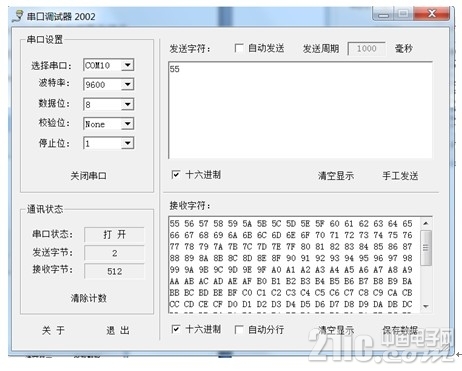Click the 55 text in send box

coord(175,69)
